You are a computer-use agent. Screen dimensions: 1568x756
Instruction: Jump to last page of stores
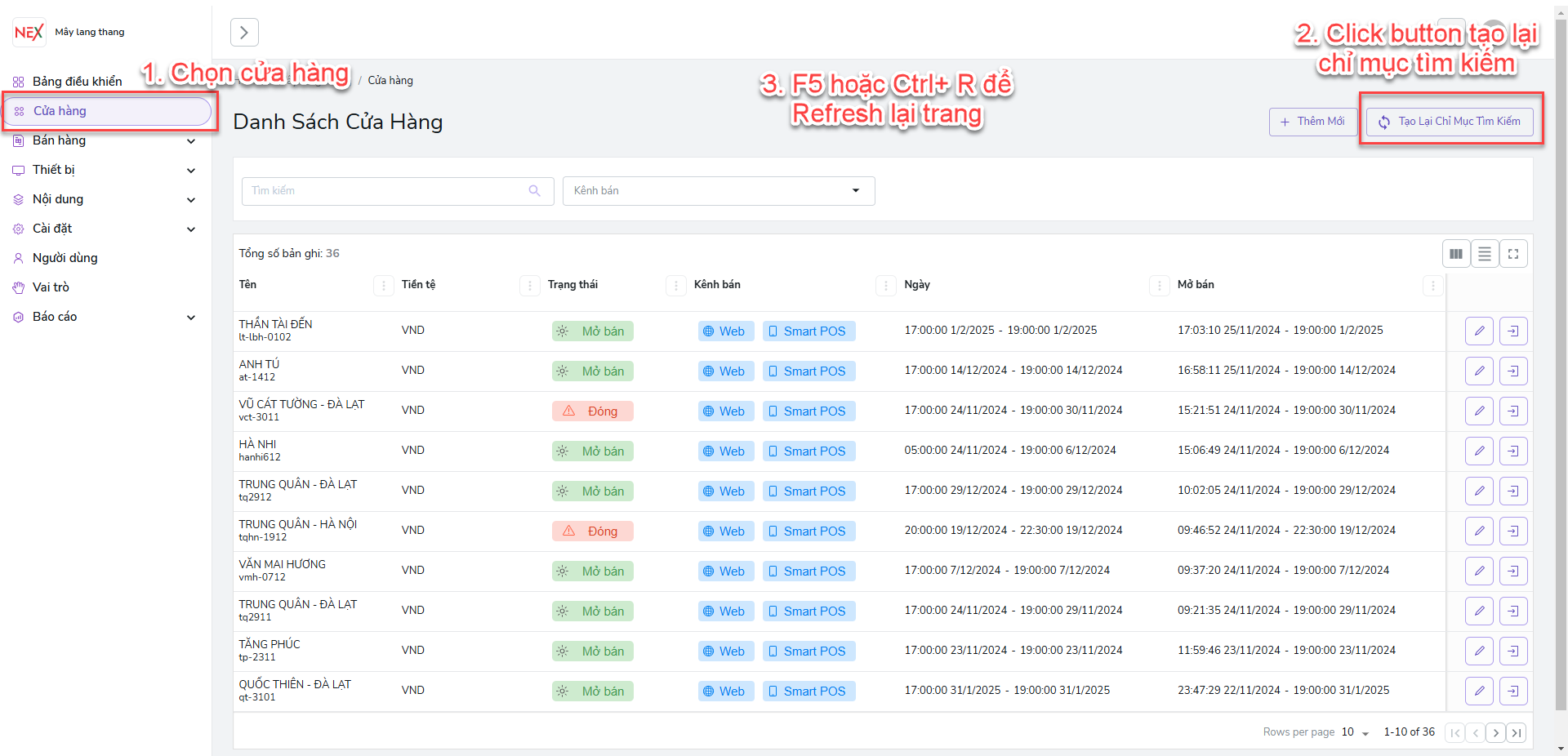(x=1517, y=733)
